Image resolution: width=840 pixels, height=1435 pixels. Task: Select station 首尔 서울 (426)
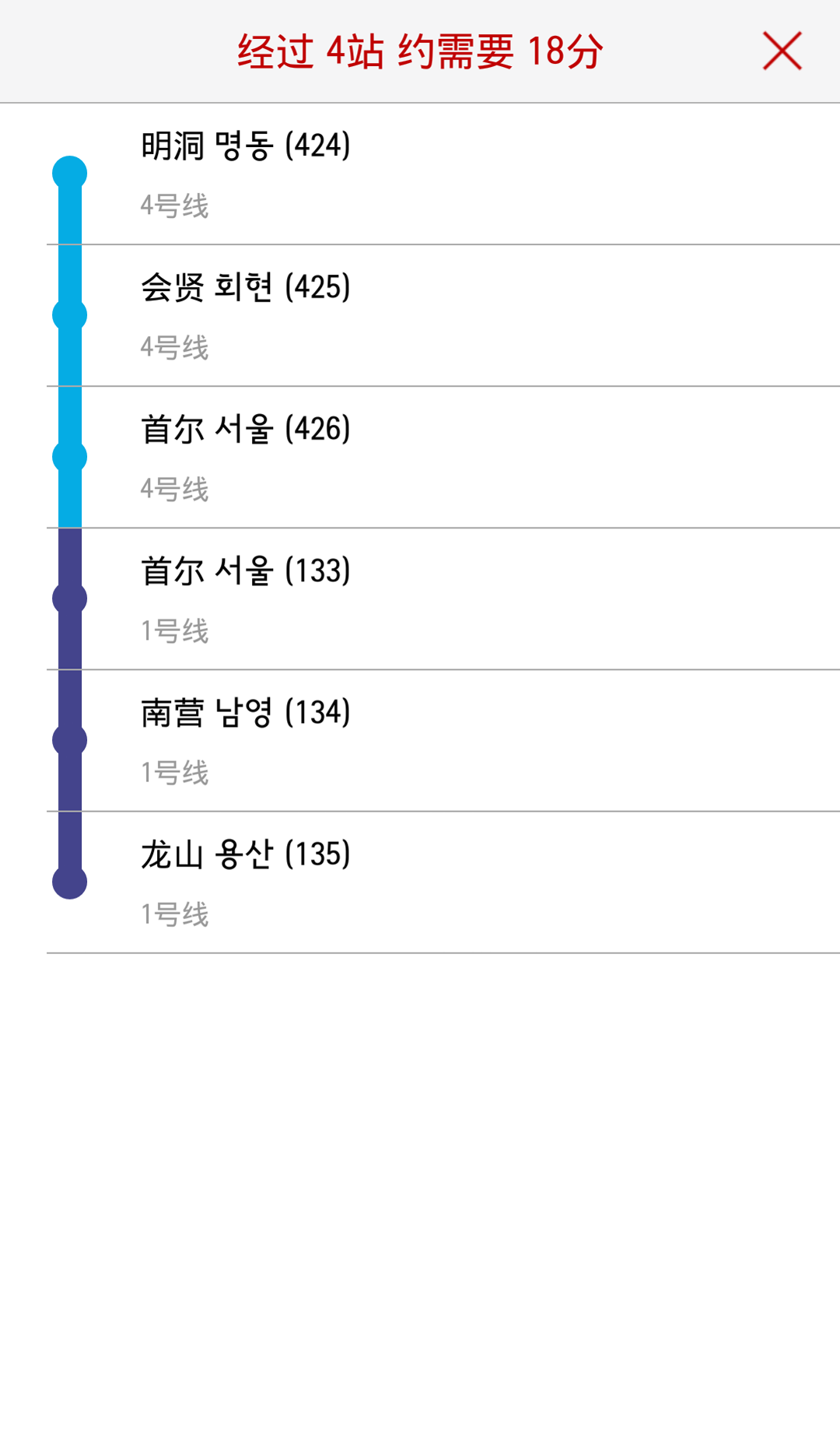[x=246, y=430]
